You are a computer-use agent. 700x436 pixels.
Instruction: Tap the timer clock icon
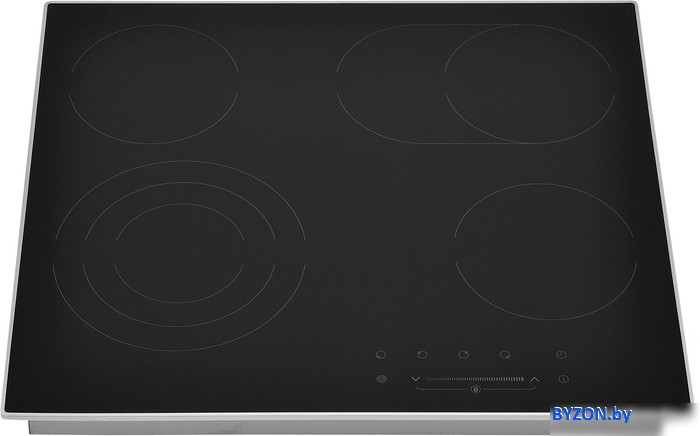click(561, 355)
